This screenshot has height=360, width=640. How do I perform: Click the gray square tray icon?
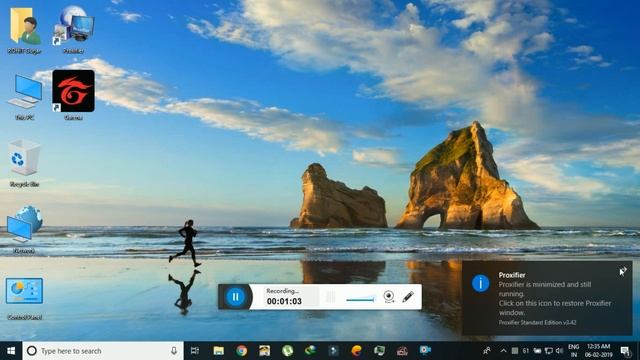pos(515,351)
